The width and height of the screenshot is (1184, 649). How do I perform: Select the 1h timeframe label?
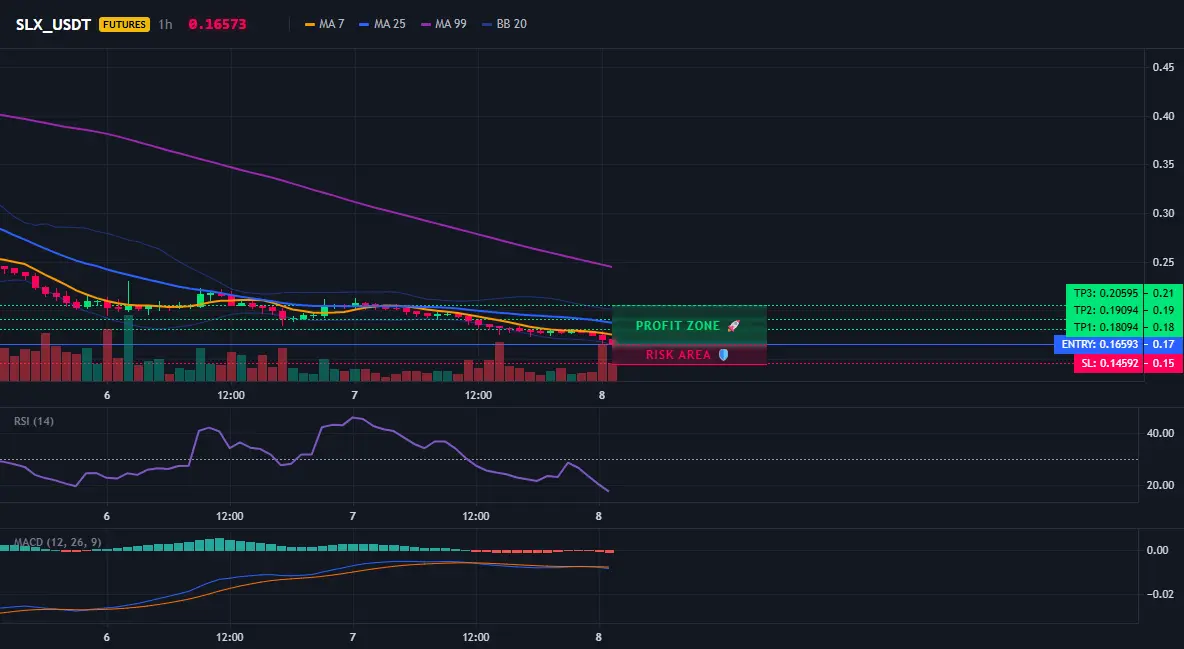(165, 24)
